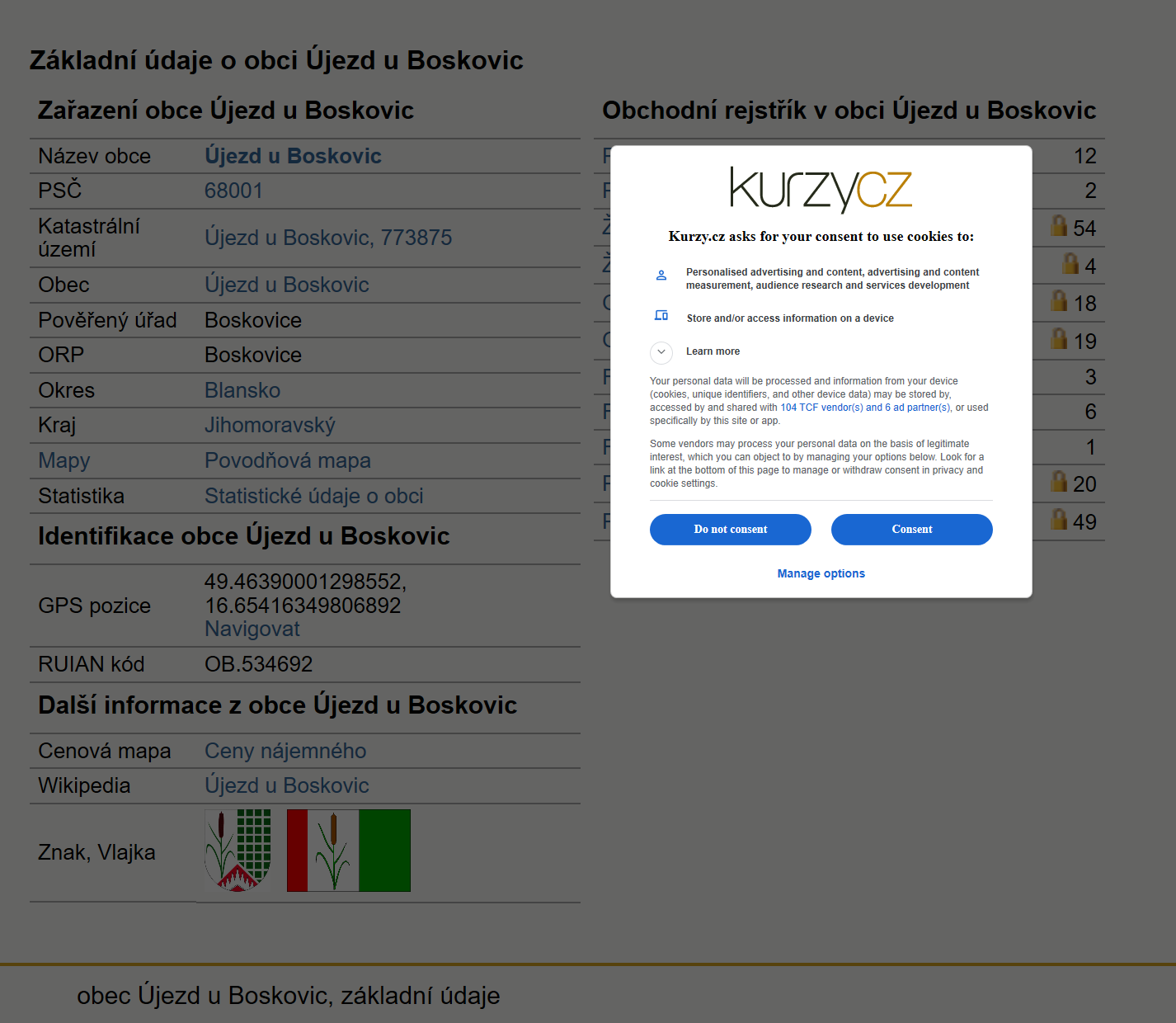Click postal code 68001 link
Screen dimensions: 1176x1023
[233, 191]
